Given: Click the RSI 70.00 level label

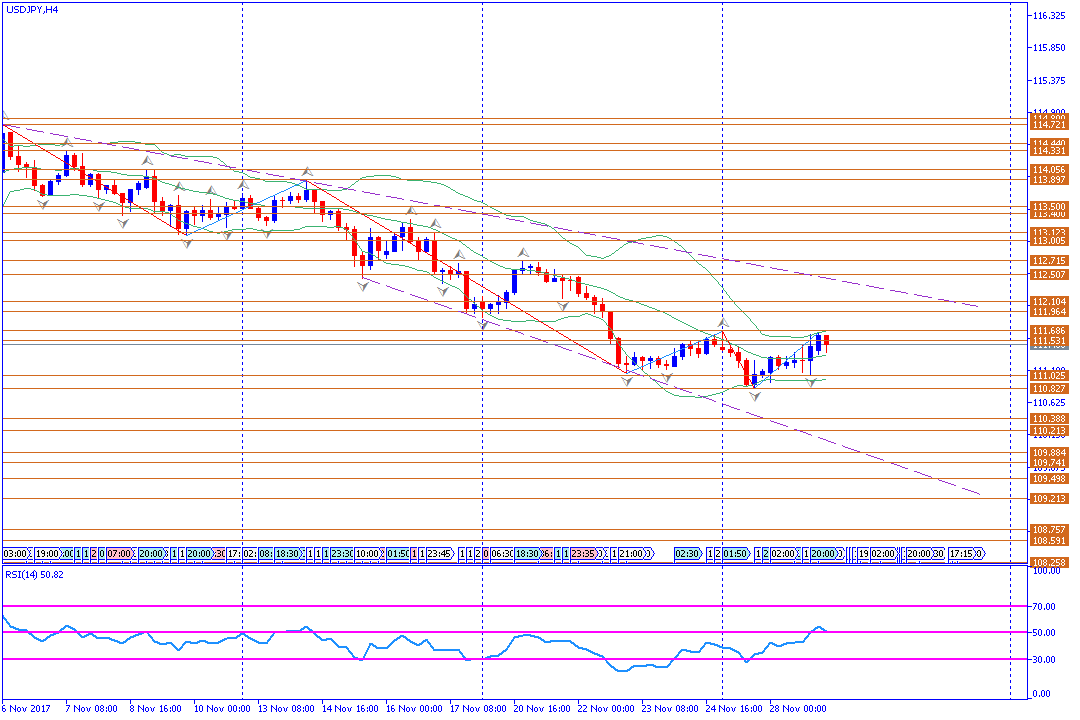Looking at the screenshot, I should [1044, 607].
